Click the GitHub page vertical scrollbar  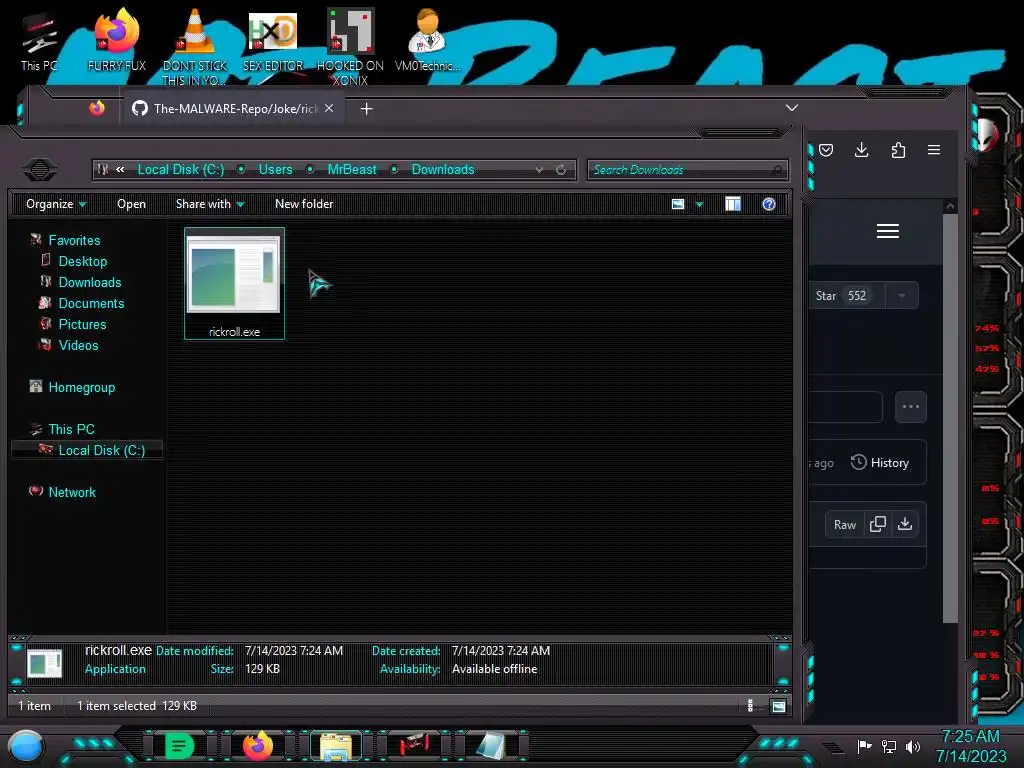pos(950,418)
